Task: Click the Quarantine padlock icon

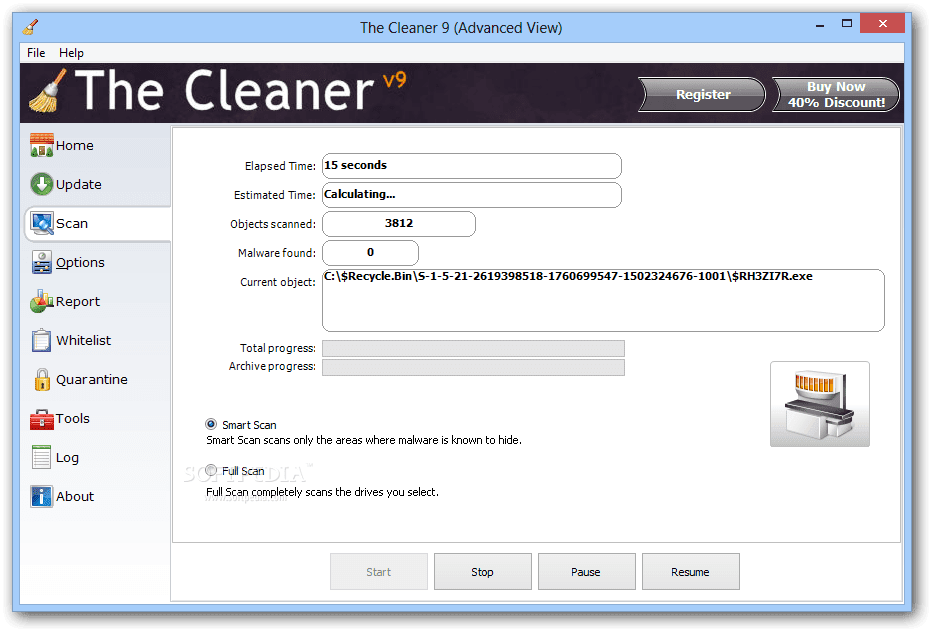Action: tap(42, 379)
